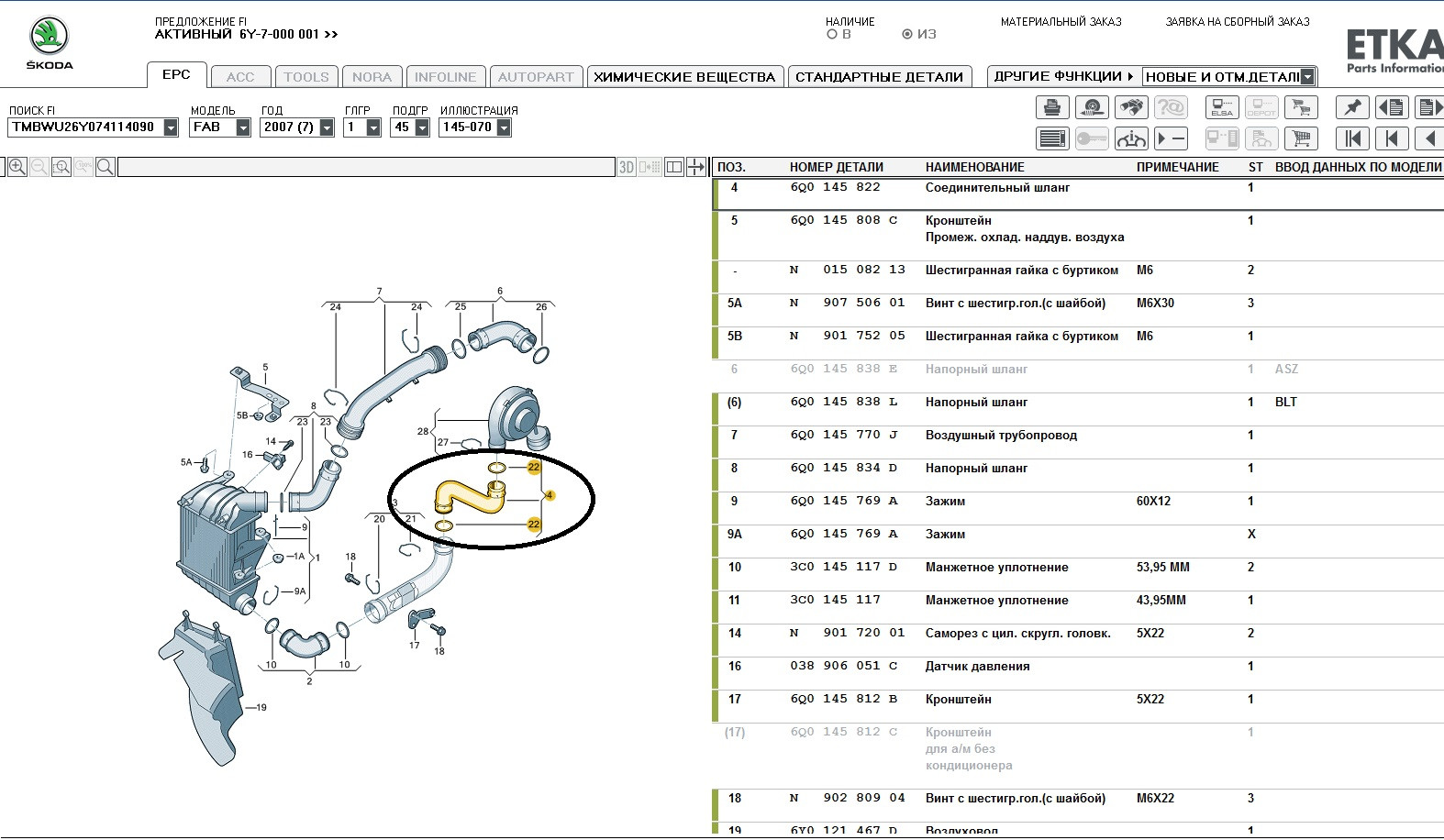Toggle the split panel layout icon
The height and width of the screenshot is (840, 1444).
tap(674, 167)
